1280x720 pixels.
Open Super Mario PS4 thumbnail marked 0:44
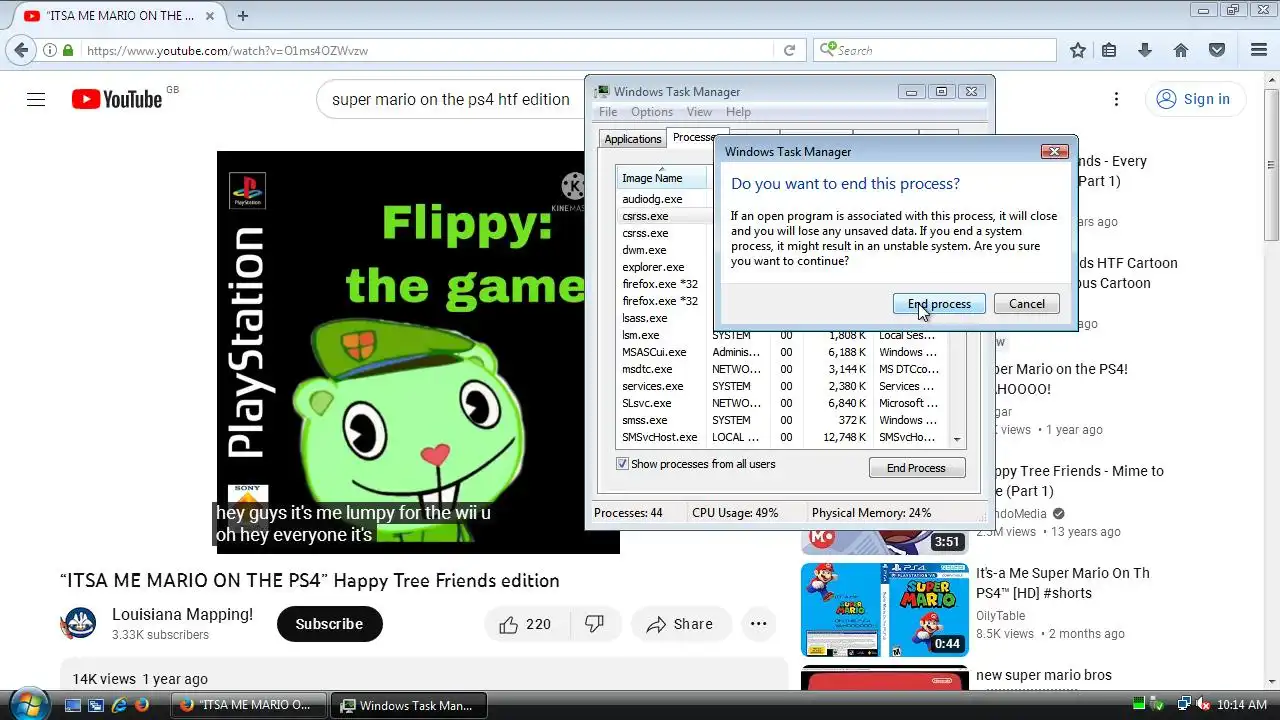pyautogui.click(x=885, y=609)
